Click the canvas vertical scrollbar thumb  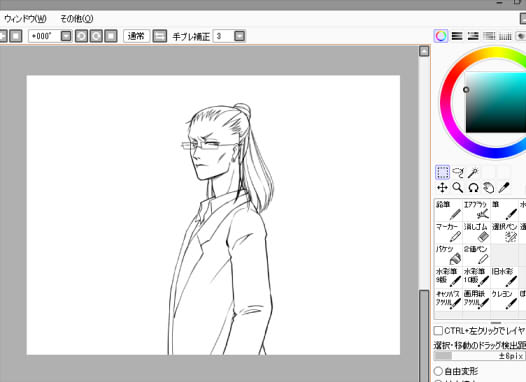click(x=424, y=335)
